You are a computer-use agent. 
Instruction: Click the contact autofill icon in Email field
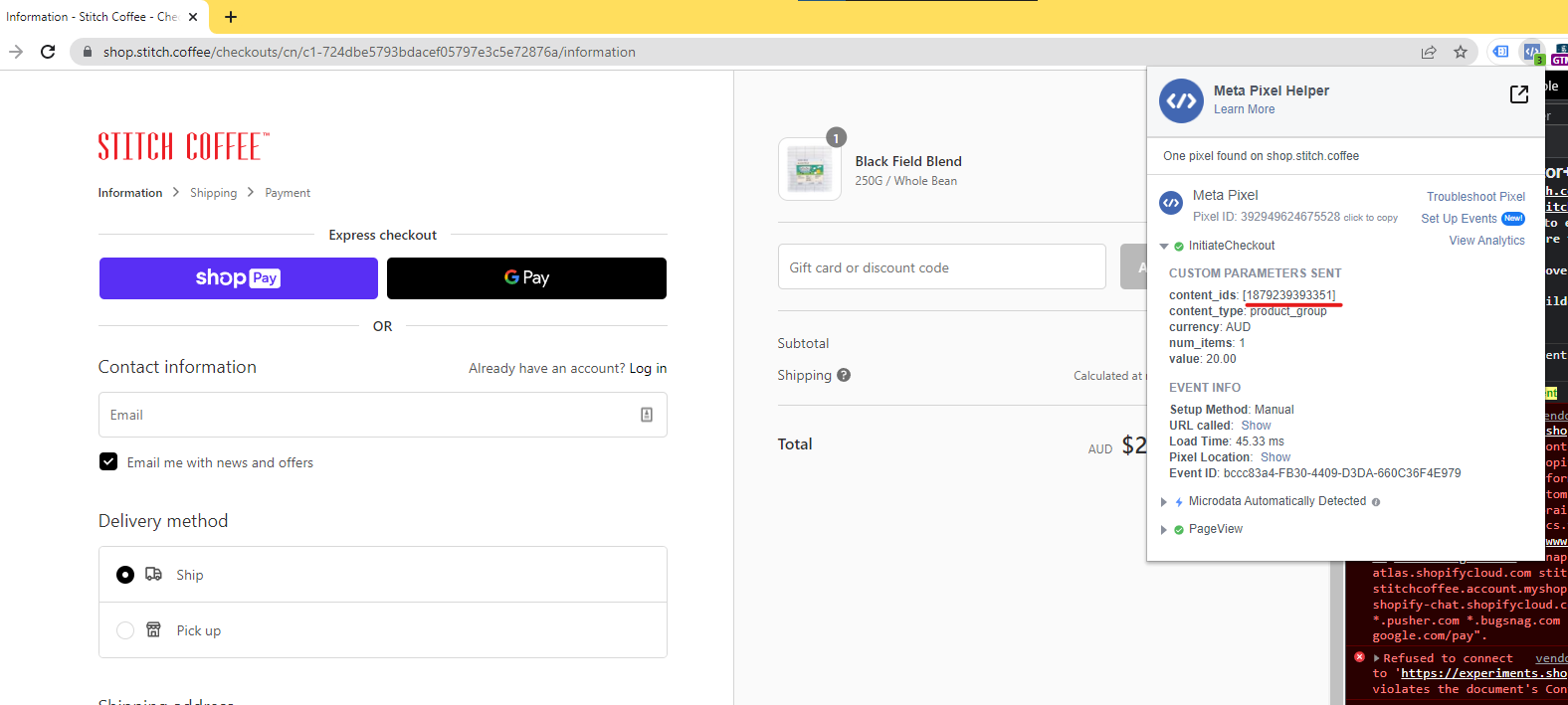click(x=647, y=415)
